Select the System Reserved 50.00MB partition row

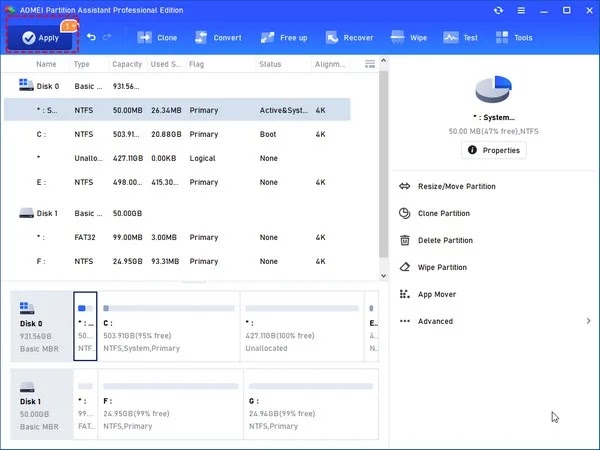177,110
